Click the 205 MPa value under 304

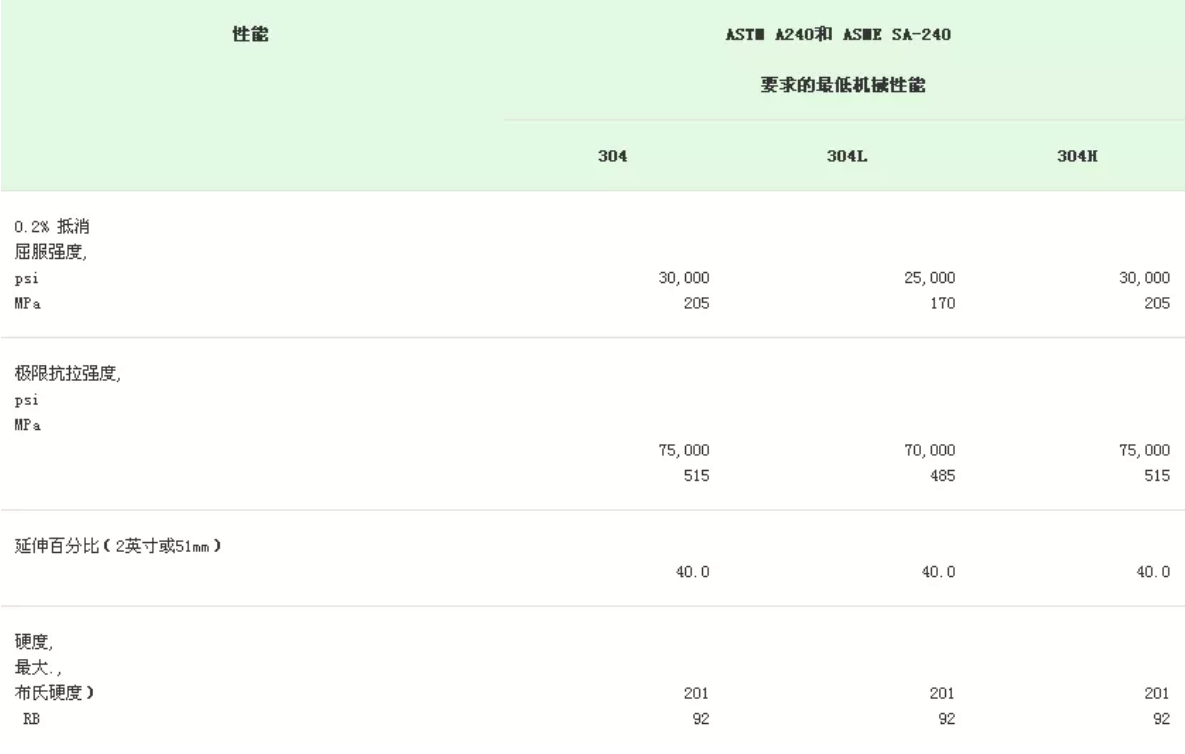point(695,304)
